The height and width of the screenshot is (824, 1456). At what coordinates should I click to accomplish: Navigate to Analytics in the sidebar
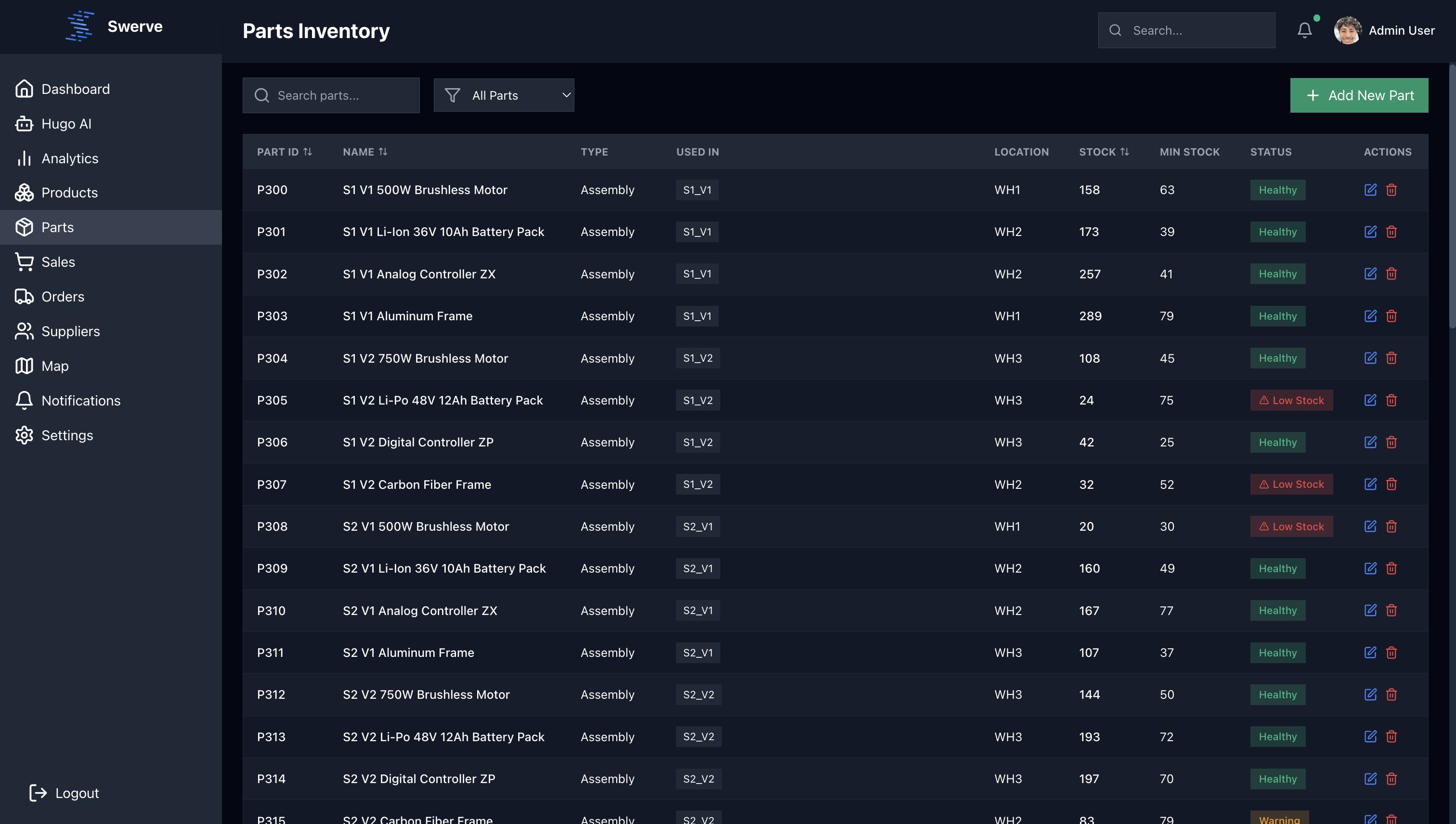click(x=70, y=158)
